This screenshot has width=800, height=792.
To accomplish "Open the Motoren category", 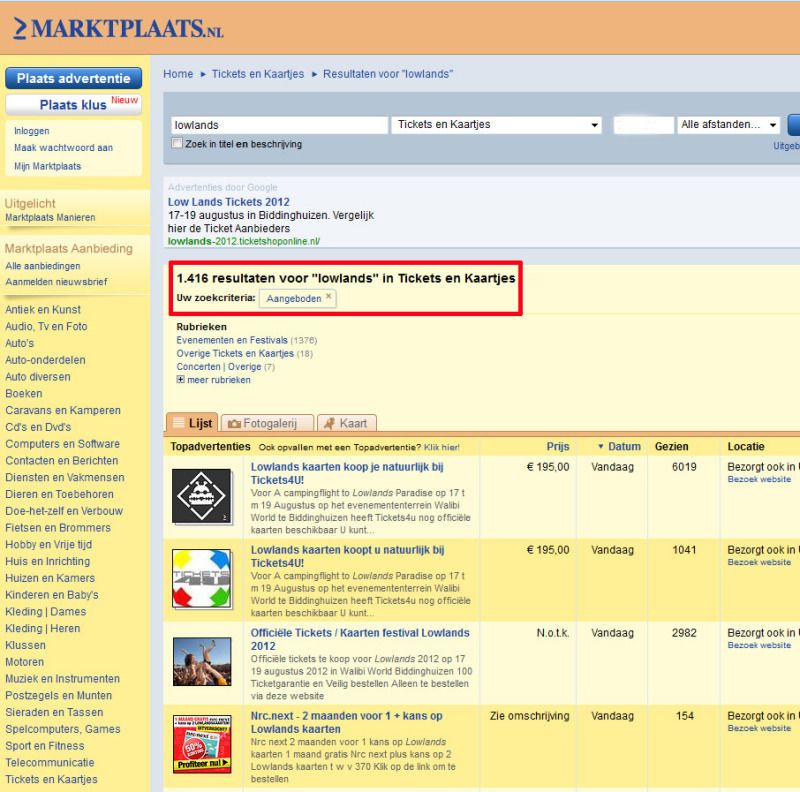I will tap(24, 662).
